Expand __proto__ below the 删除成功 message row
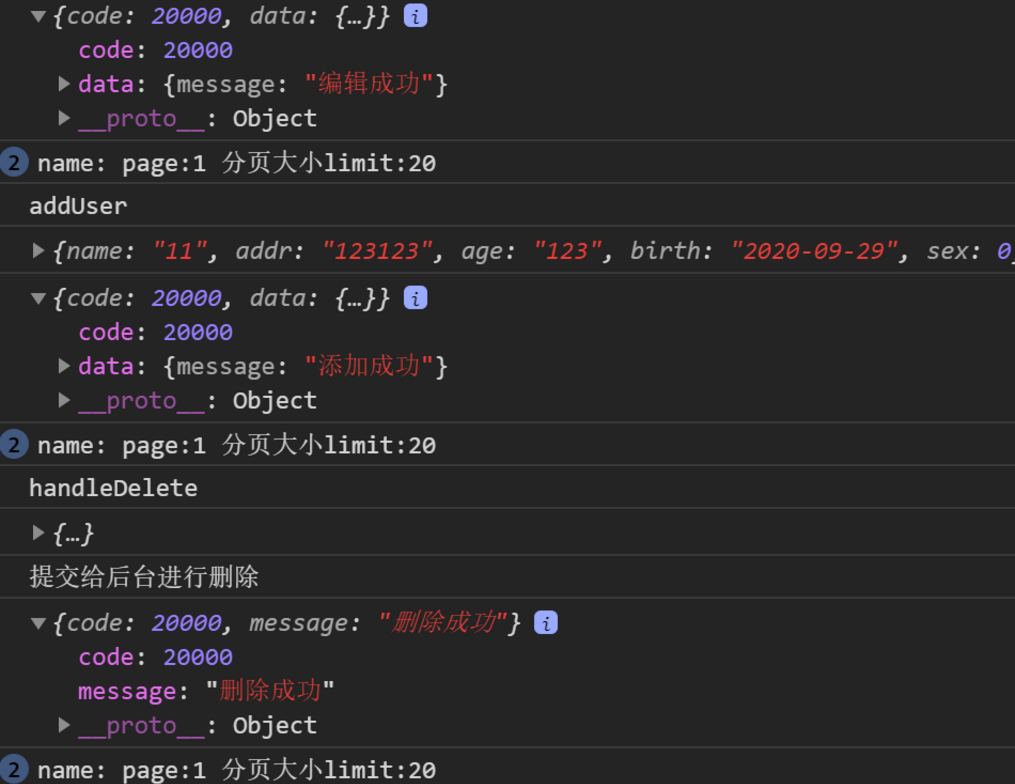The width and height of the screenshot is (1015, 784). tap(64, 725)
